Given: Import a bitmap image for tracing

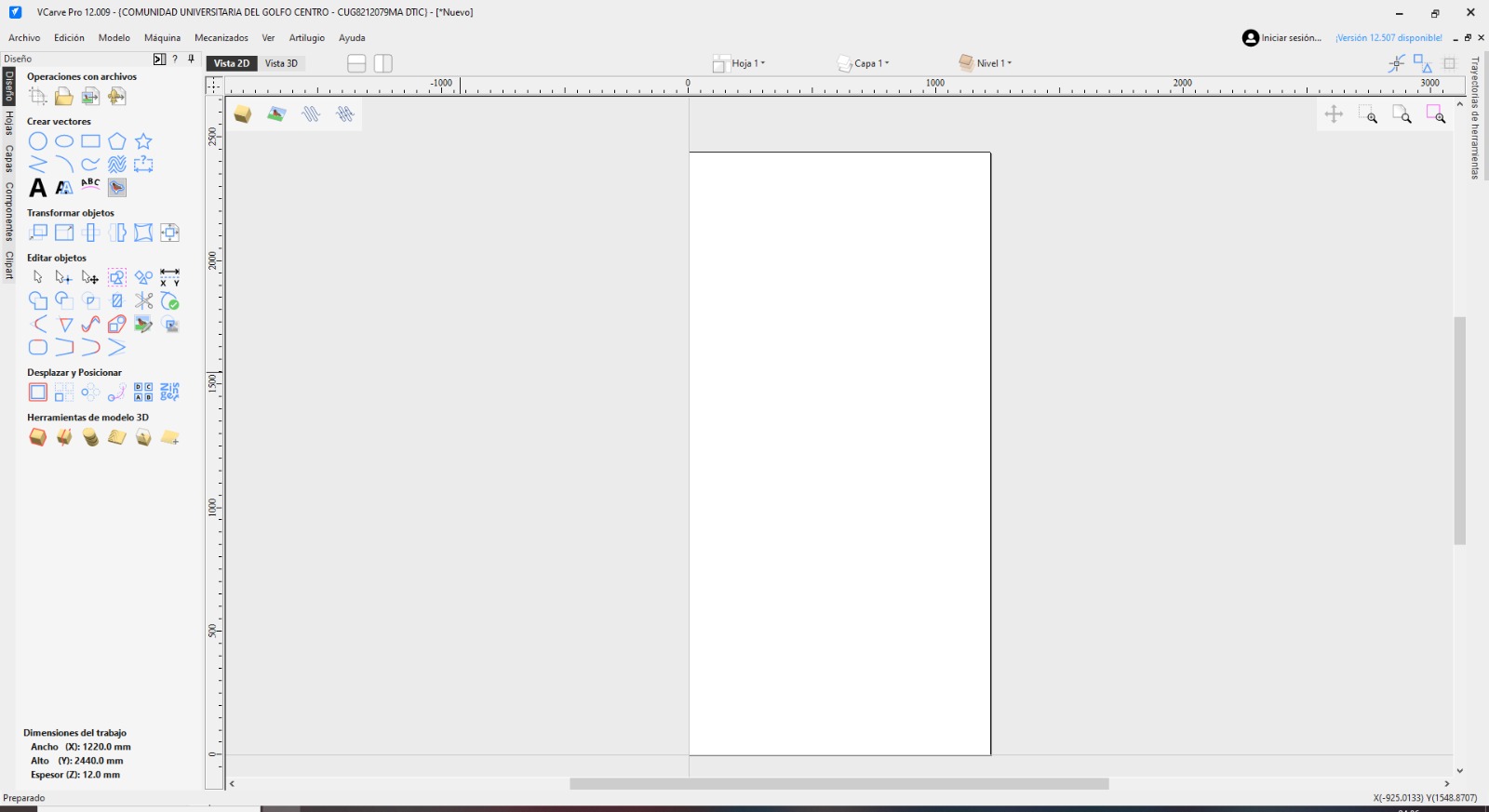Looking at the screenshot, I should pos(90,96).
